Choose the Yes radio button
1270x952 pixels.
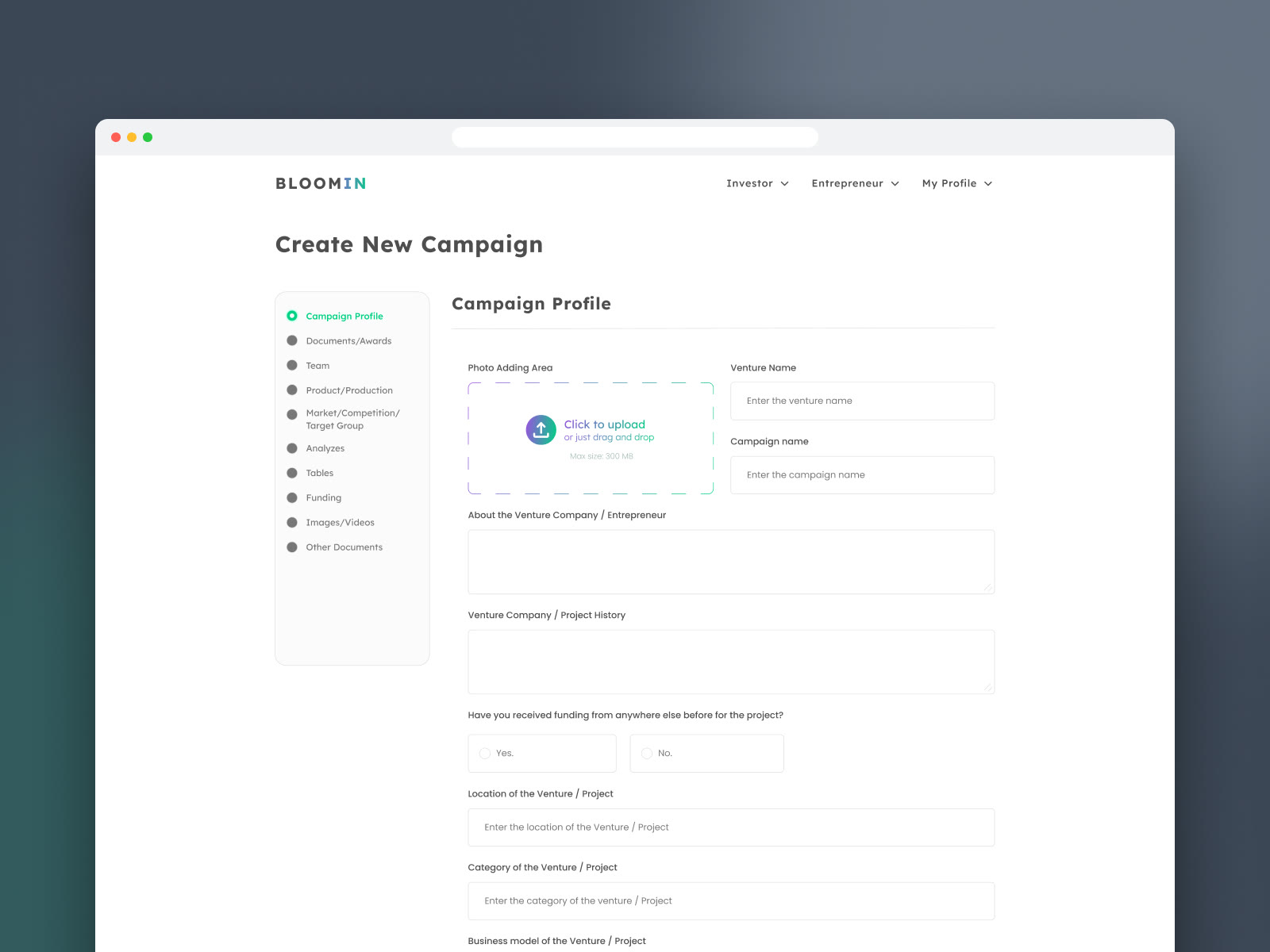tap(485, 754)
